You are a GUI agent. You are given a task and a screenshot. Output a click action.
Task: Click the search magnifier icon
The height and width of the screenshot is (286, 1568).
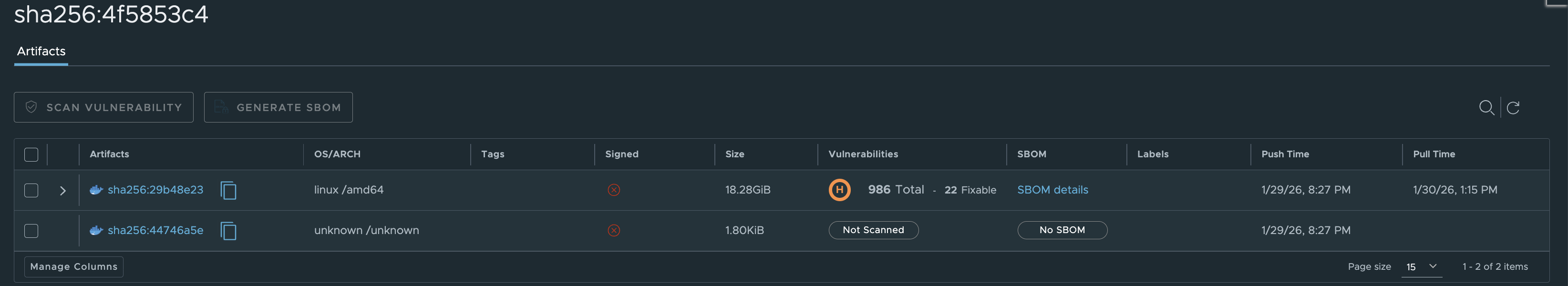[1486, 108]
